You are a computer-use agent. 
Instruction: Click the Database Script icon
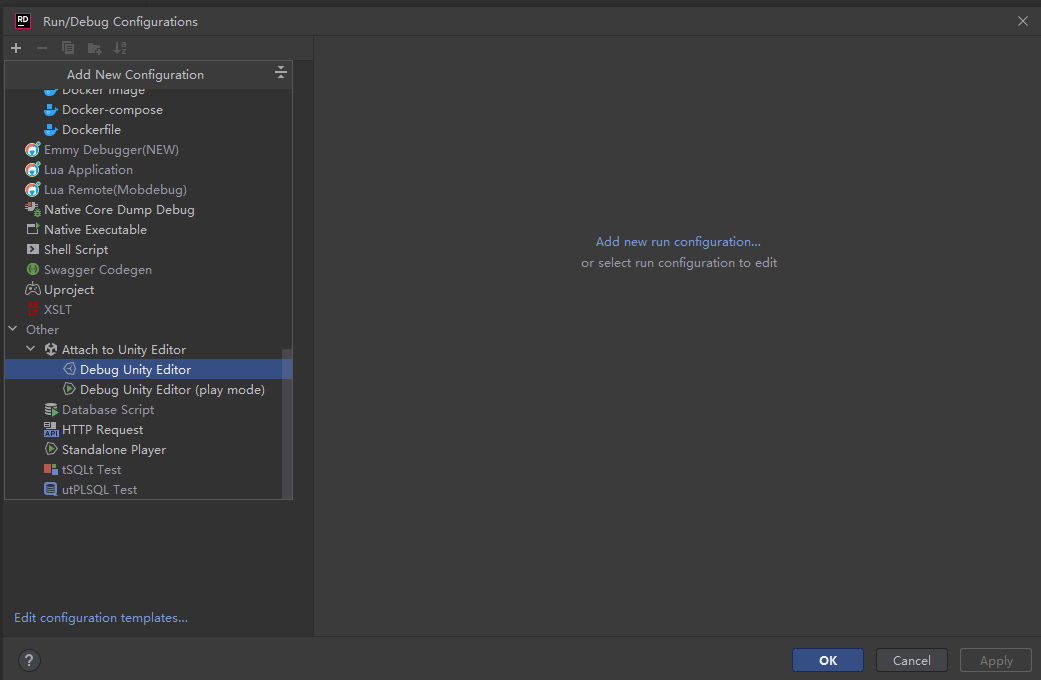coord(51,410)
